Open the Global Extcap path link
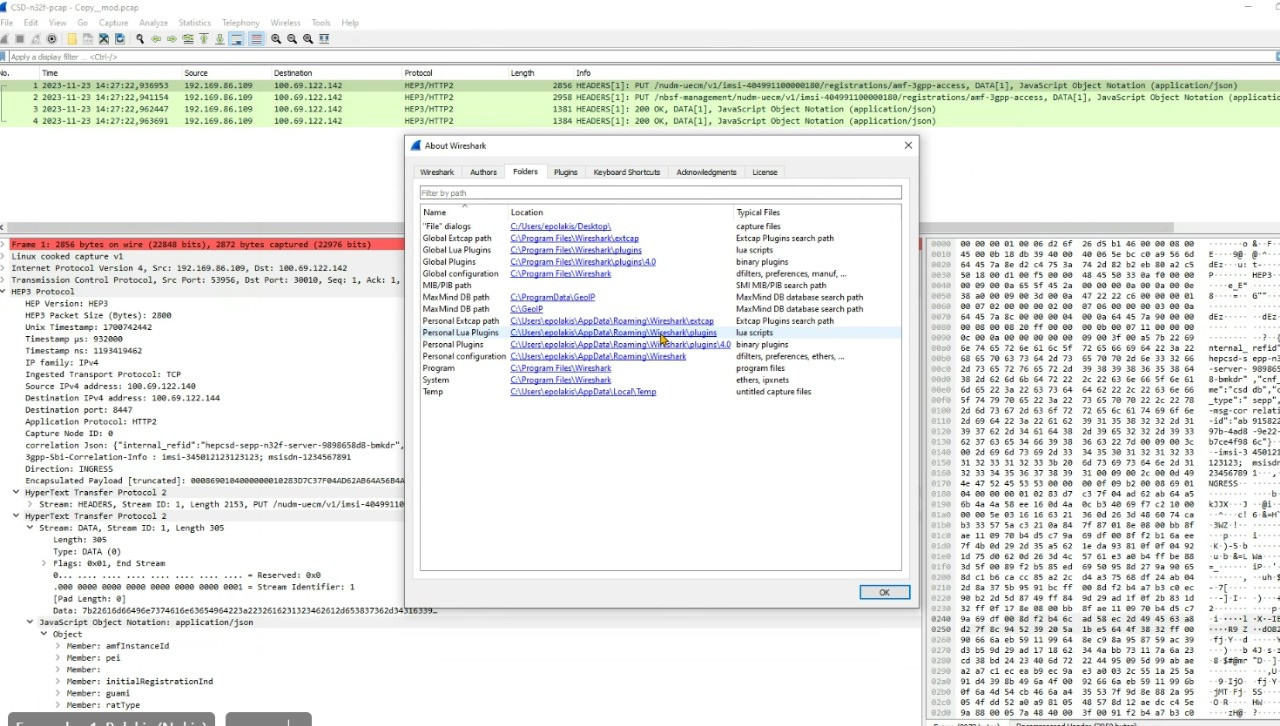Viewport: 1280px width, 726px height. (574, 238)
